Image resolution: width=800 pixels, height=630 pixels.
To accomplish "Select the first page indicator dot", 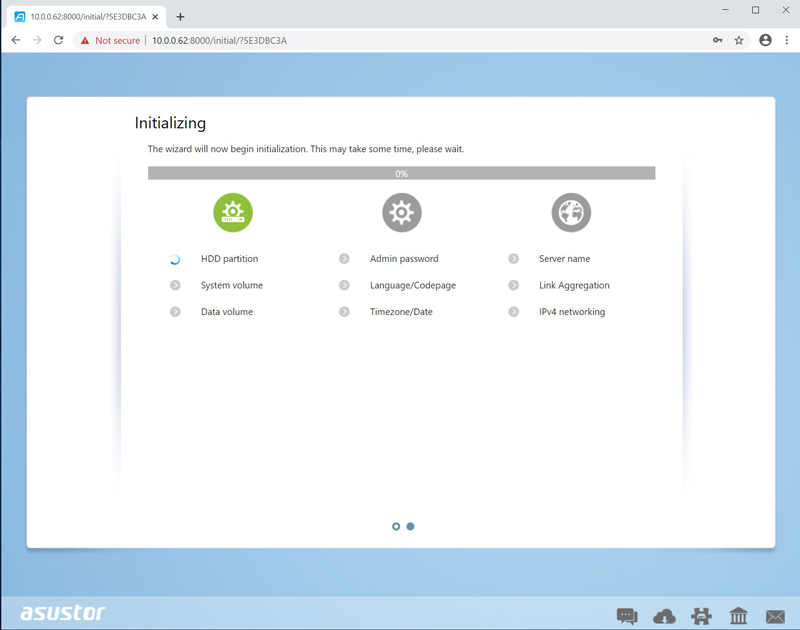I will (x=396, y=526).
